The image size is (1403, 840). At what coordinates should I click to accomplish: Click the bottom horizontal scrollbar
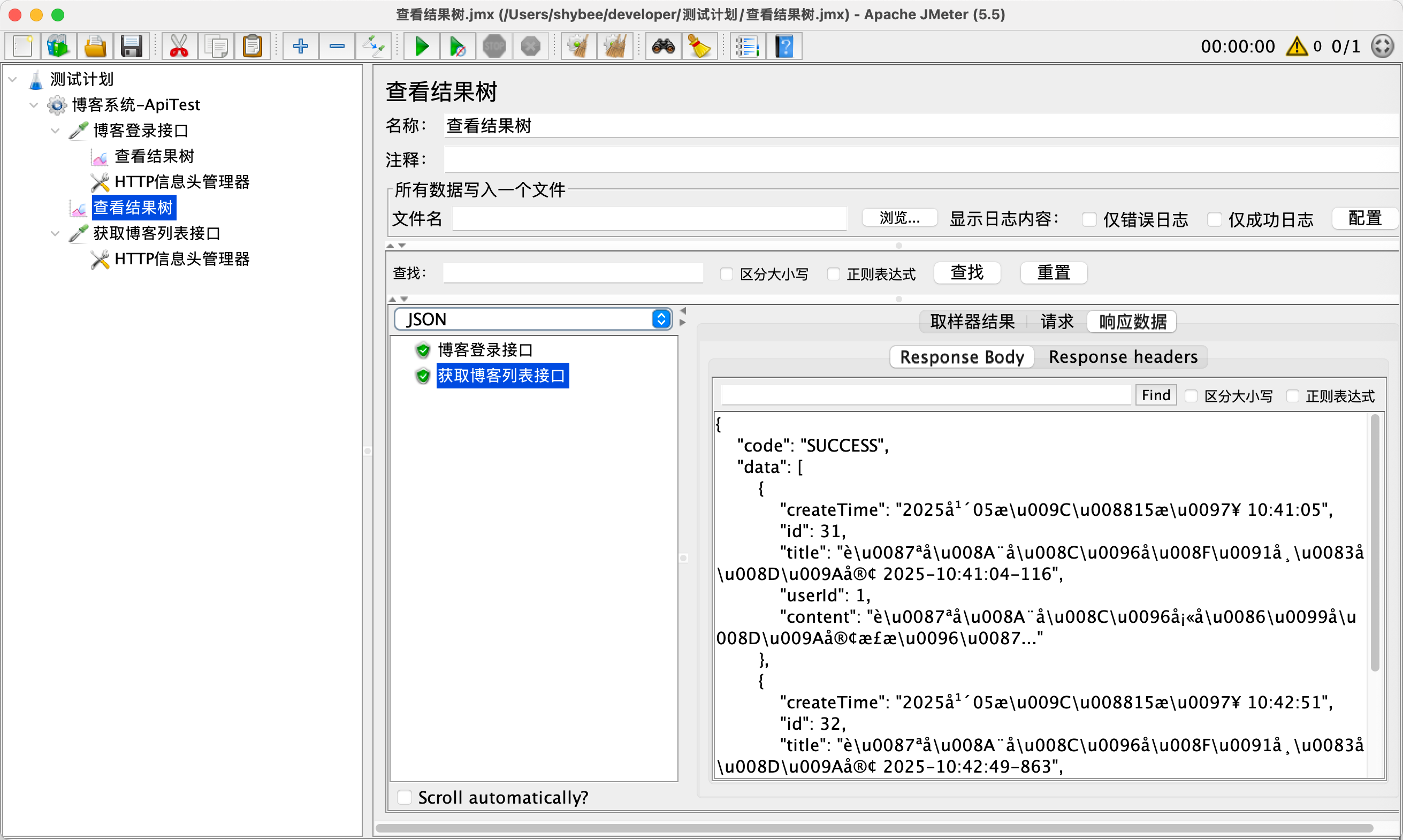pyautogui.click(x=874, y=828)
